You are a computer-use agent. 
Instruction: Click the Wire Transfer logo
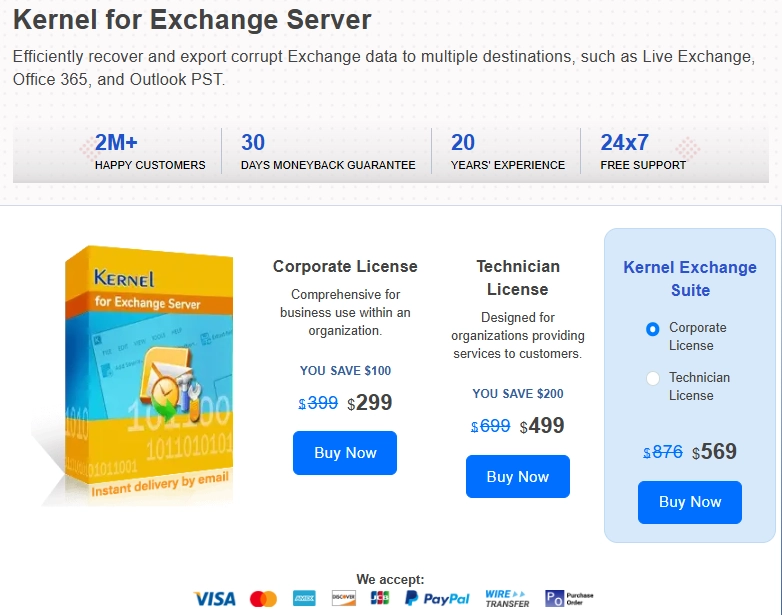point(507,599)
